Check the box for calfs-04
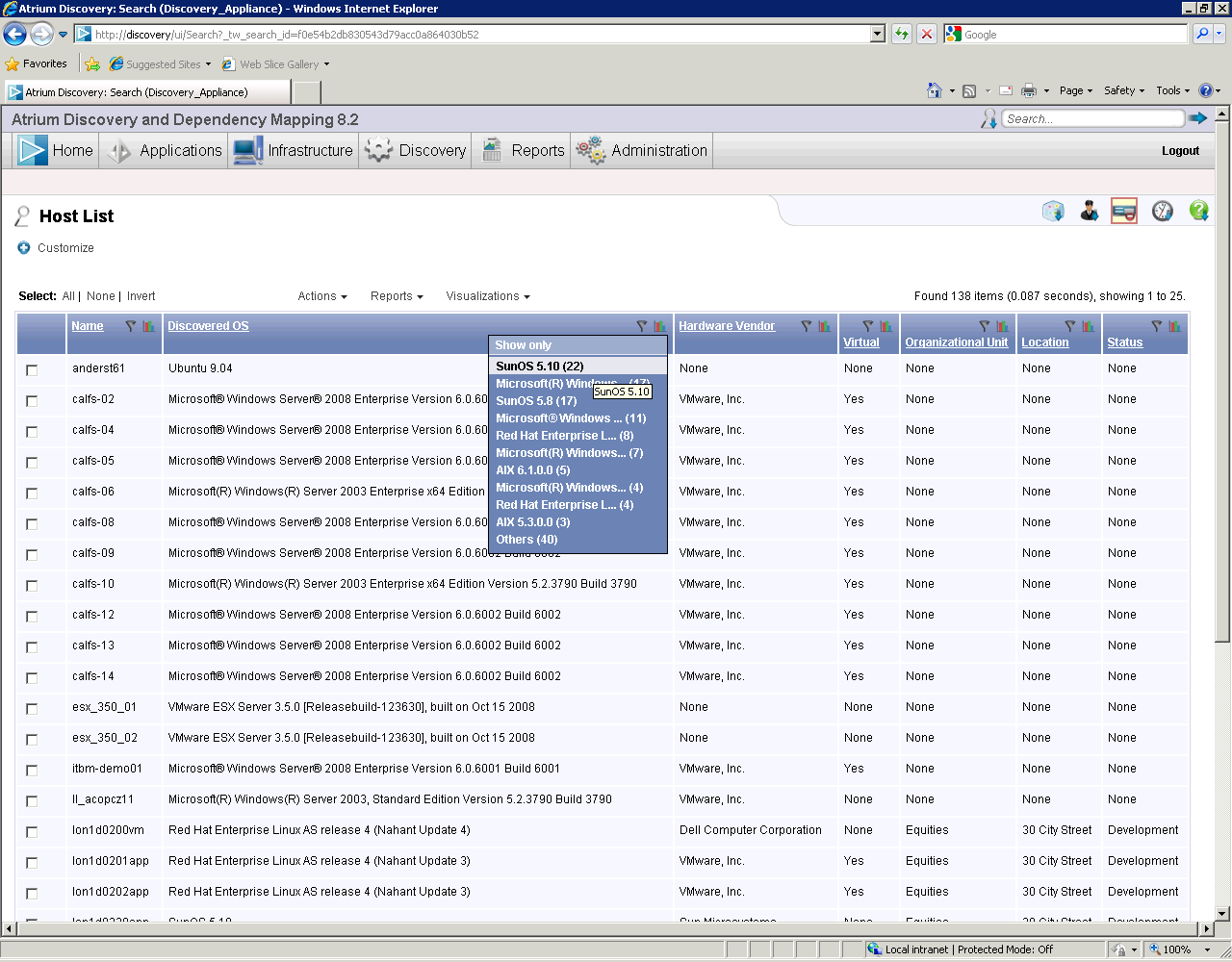Viewport: 1232px width, 962px height. [x=32, y=431]
